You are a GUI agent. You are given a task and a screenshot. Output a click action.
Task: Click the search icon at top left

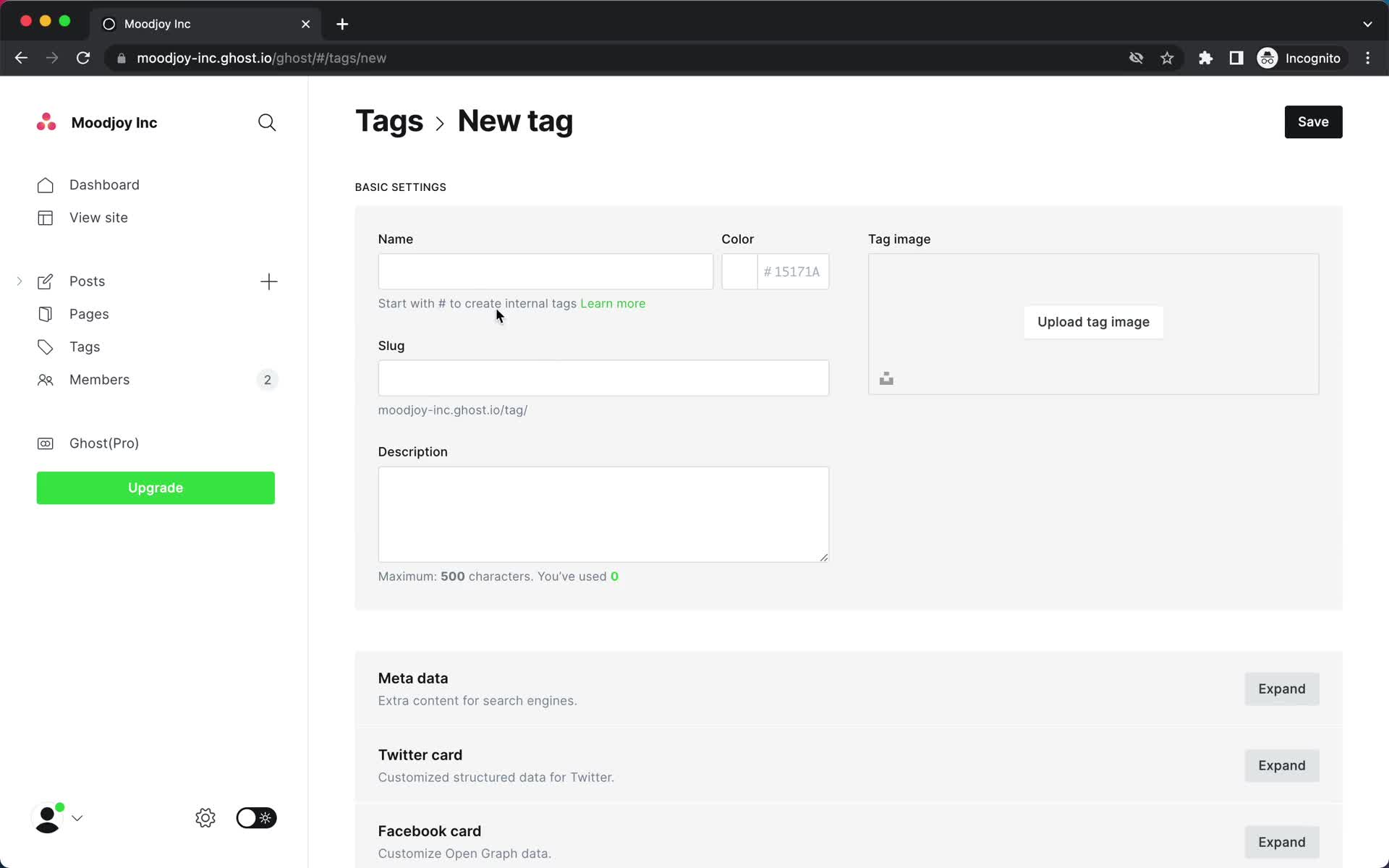point(268,122)
